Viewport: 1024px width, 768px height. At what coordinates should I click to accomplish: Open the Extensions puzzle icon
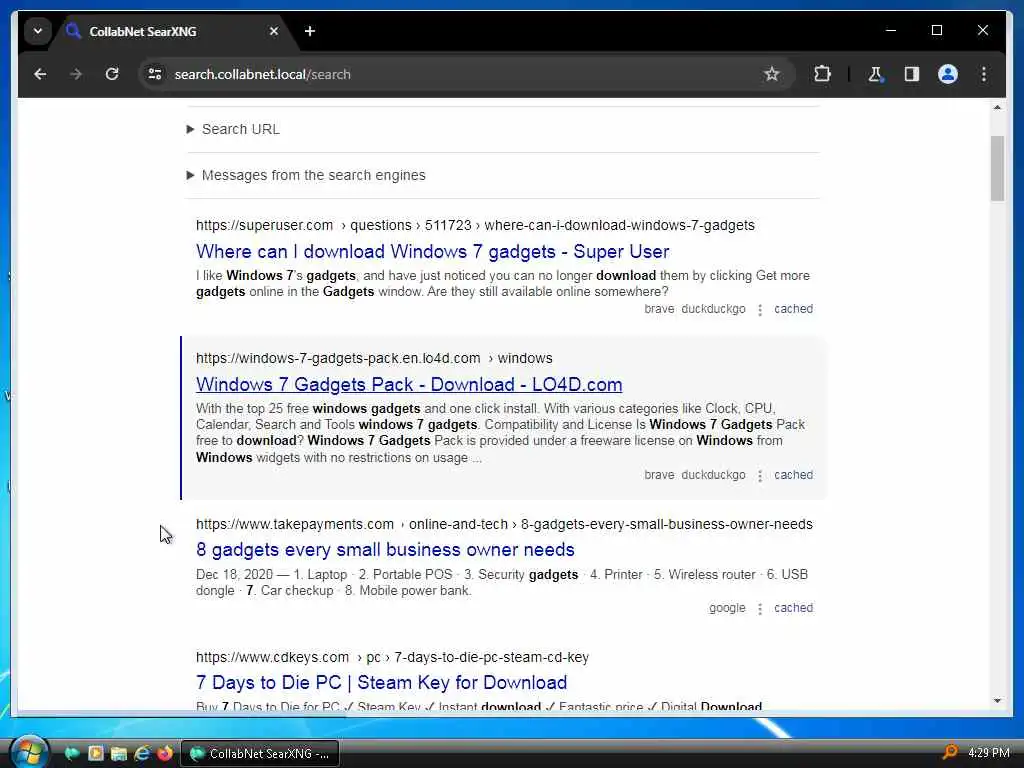(822, 74)
